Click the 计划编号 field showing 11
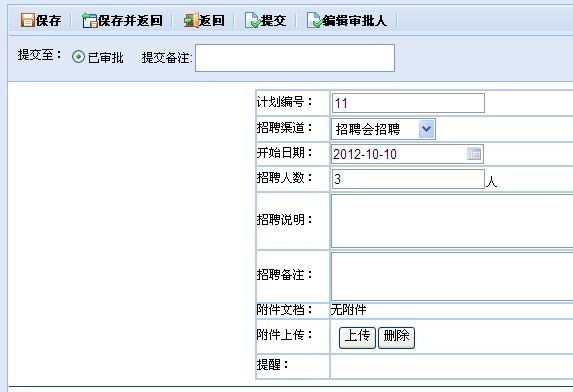The image size is (573, 392). click(x=408, y=103)
